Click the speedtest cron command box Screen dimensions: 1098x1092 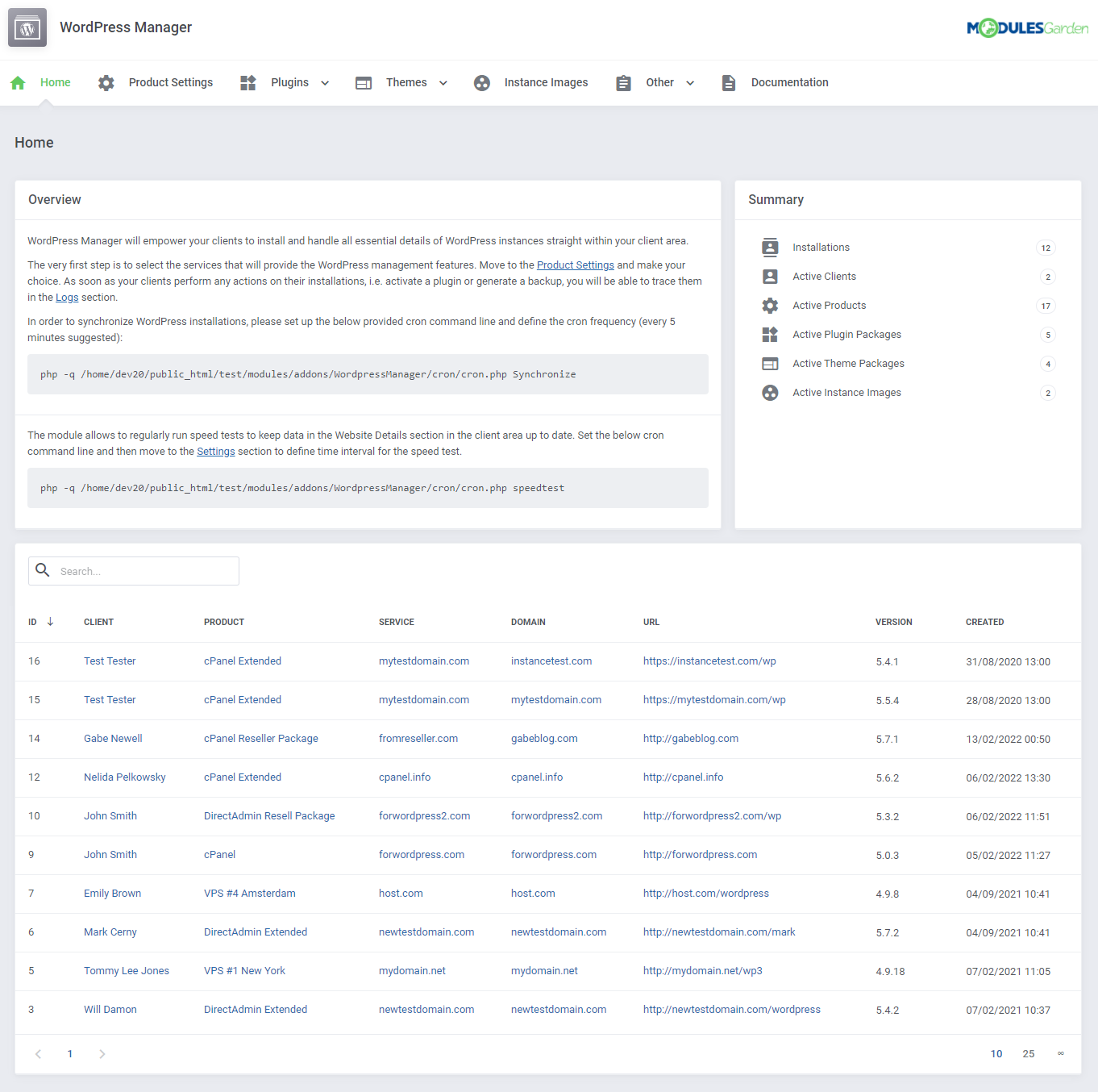pos(368,488)
